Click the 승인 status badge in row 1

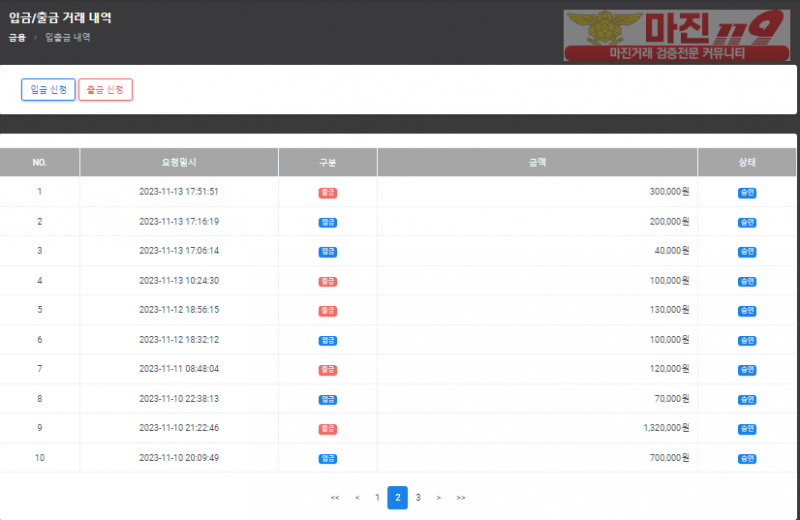coord(747,192)
